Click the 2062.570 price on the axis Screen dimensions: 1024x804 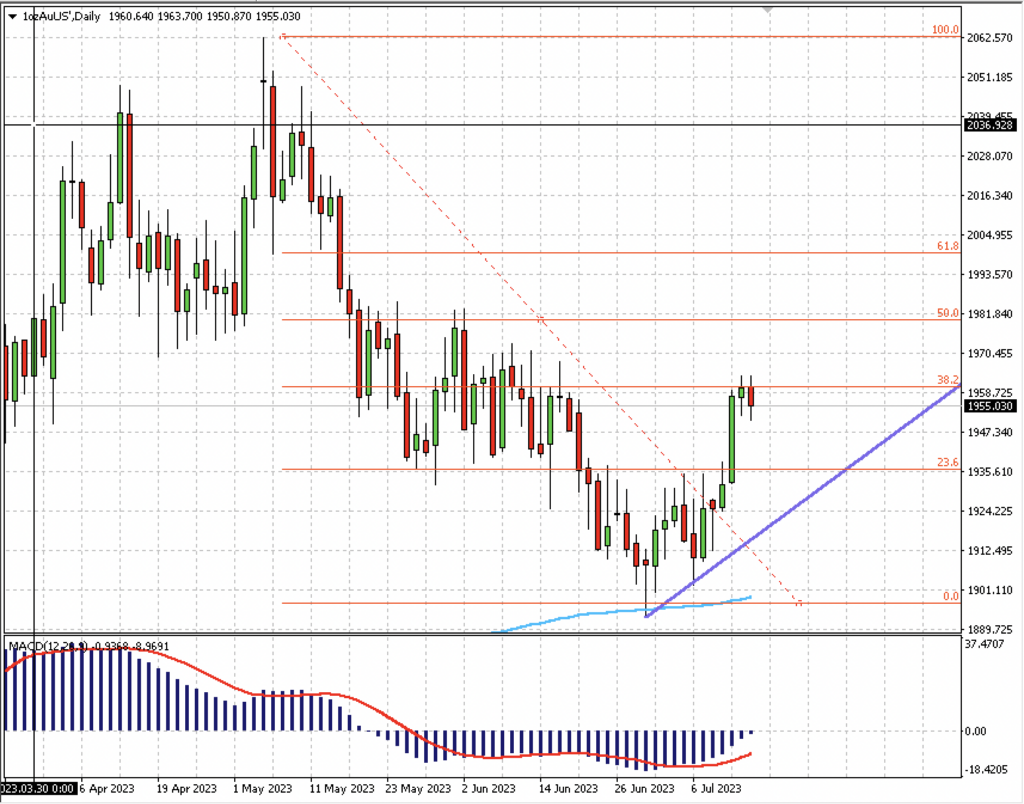[x=989, y=38]
